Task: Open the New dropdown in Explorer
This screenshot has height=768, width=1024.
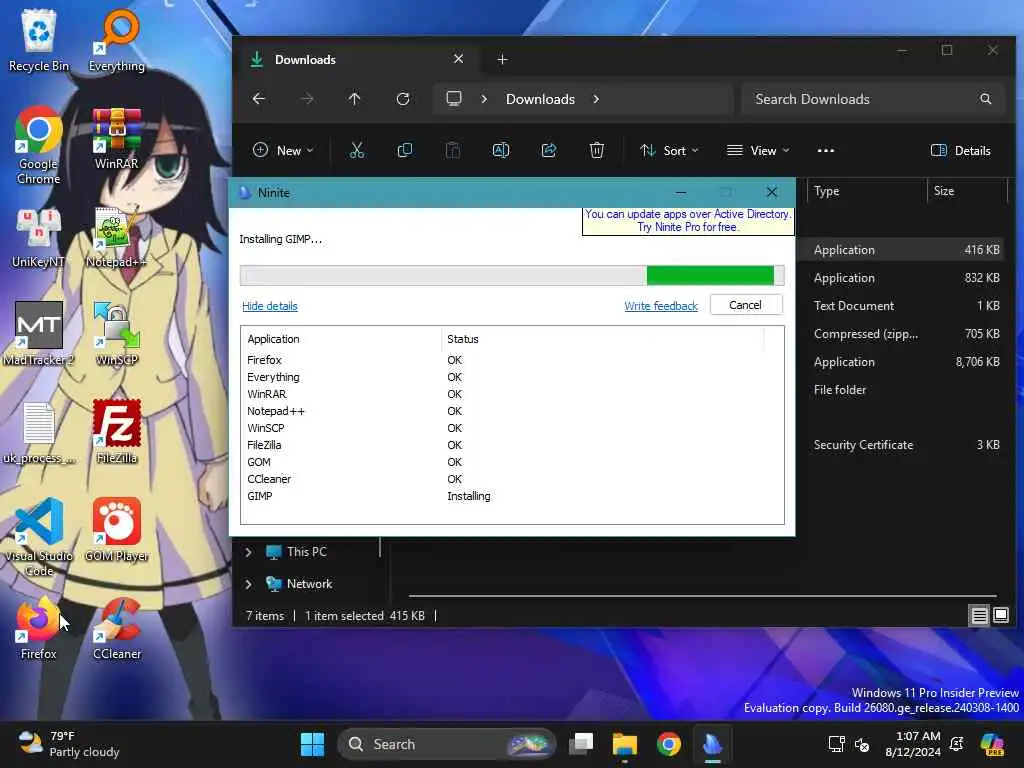Action: [283, 151]
